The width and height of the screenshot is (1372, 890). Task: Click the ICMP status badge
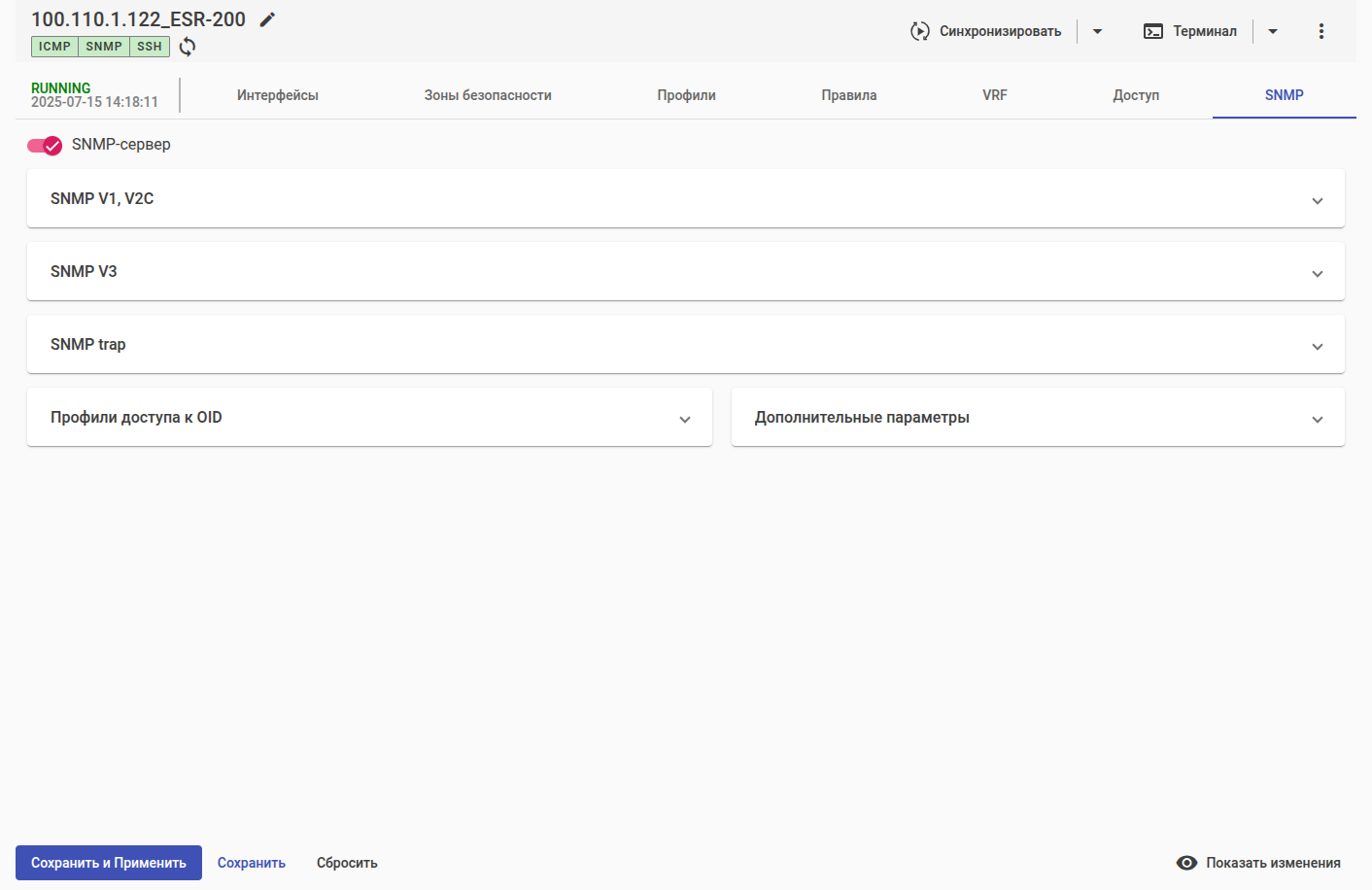(x=54, y=47)
